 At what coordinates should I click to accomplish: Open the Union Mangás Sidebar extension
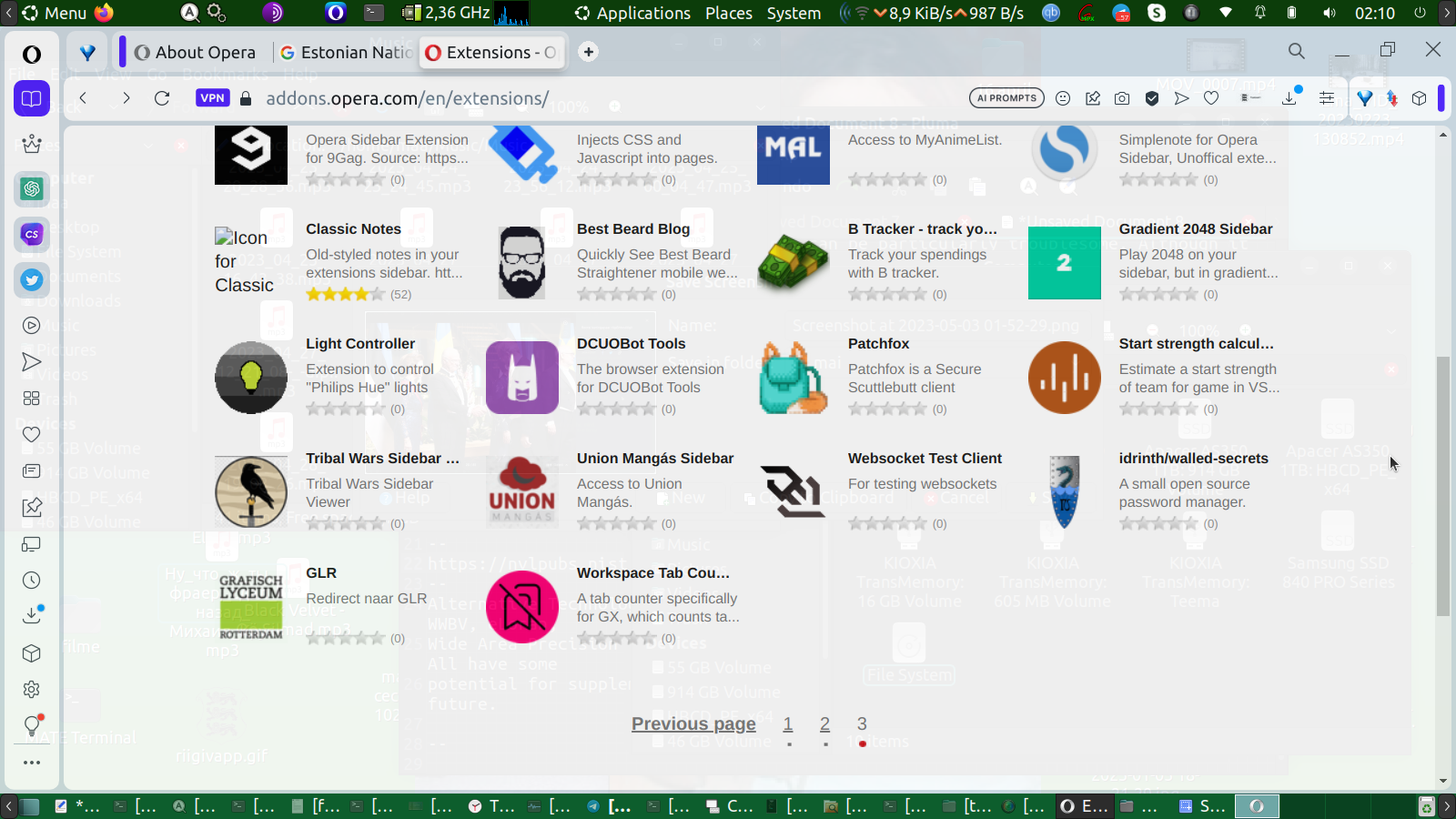(655, 458)
